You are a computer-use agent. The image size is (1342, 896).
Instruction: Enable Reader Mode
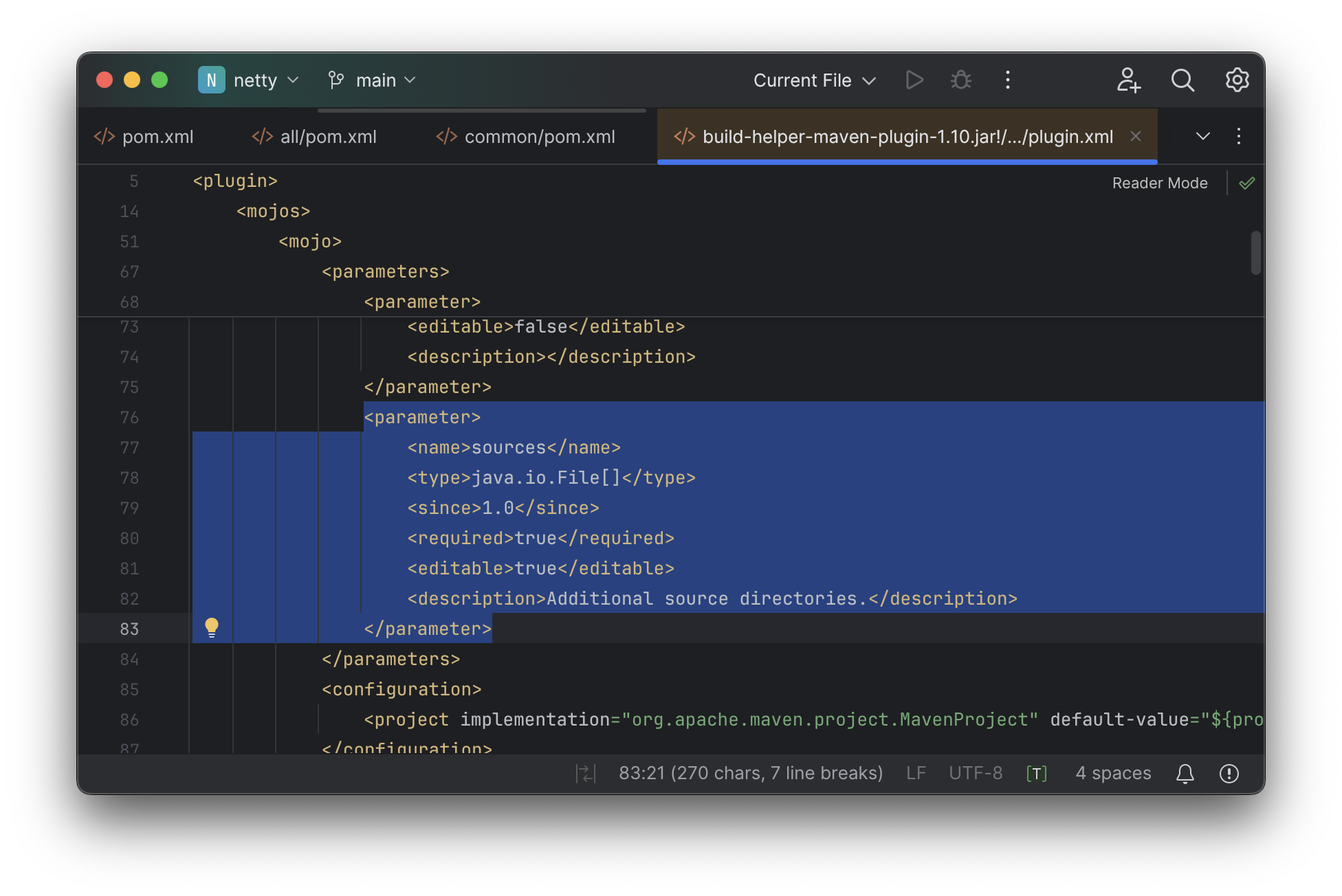(x=1159, y=183)
